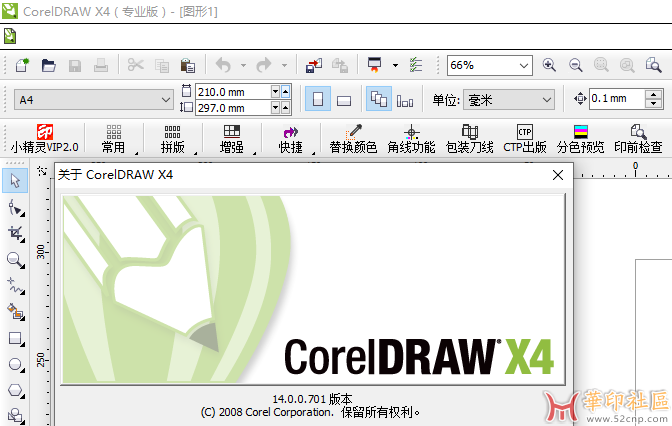Viewport: 672px width, 426px height.
Task: Expand the Undo history arrow
Action: (x=243, y=66)
